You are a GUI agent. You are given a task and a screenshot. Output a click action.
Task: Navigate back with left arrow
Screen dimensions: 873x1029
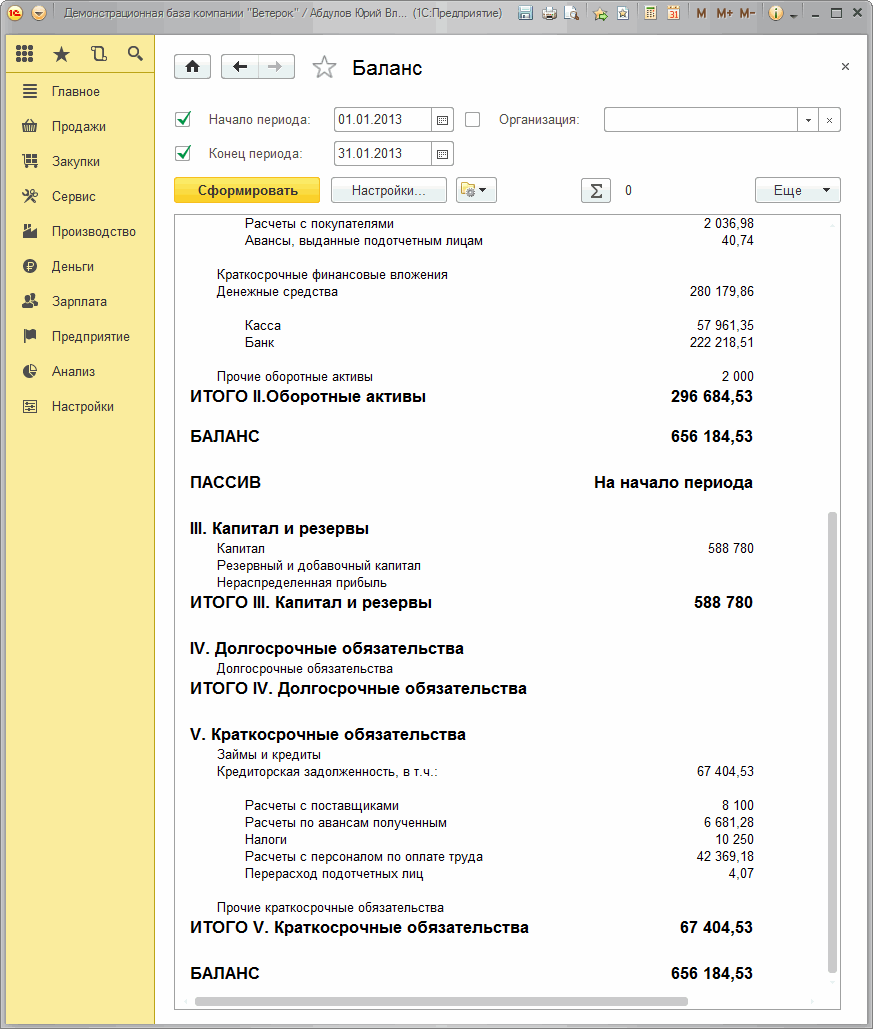click(x=240, y=67)
